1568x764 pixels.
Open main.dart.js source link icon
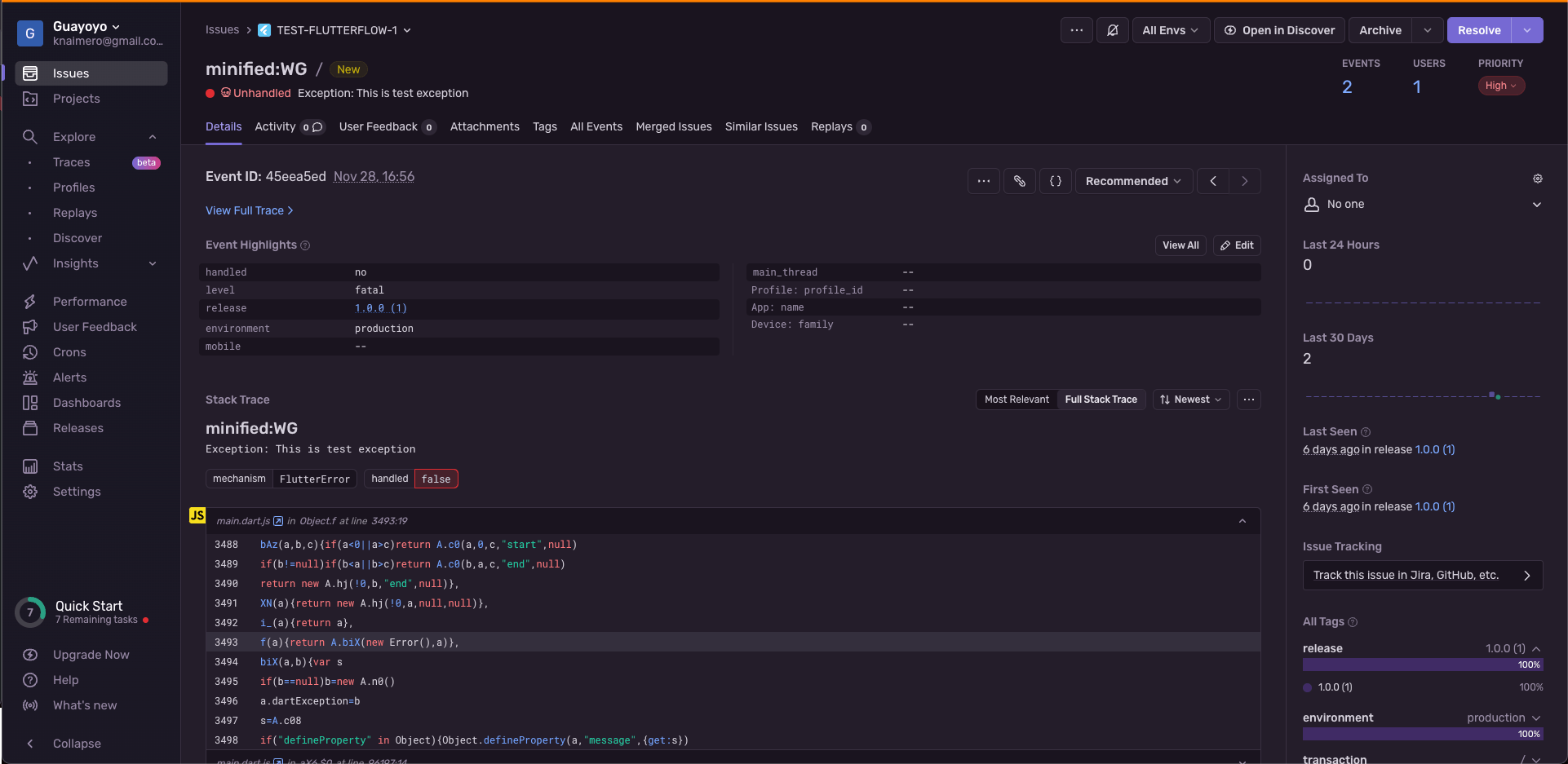(x=278, y=521)
